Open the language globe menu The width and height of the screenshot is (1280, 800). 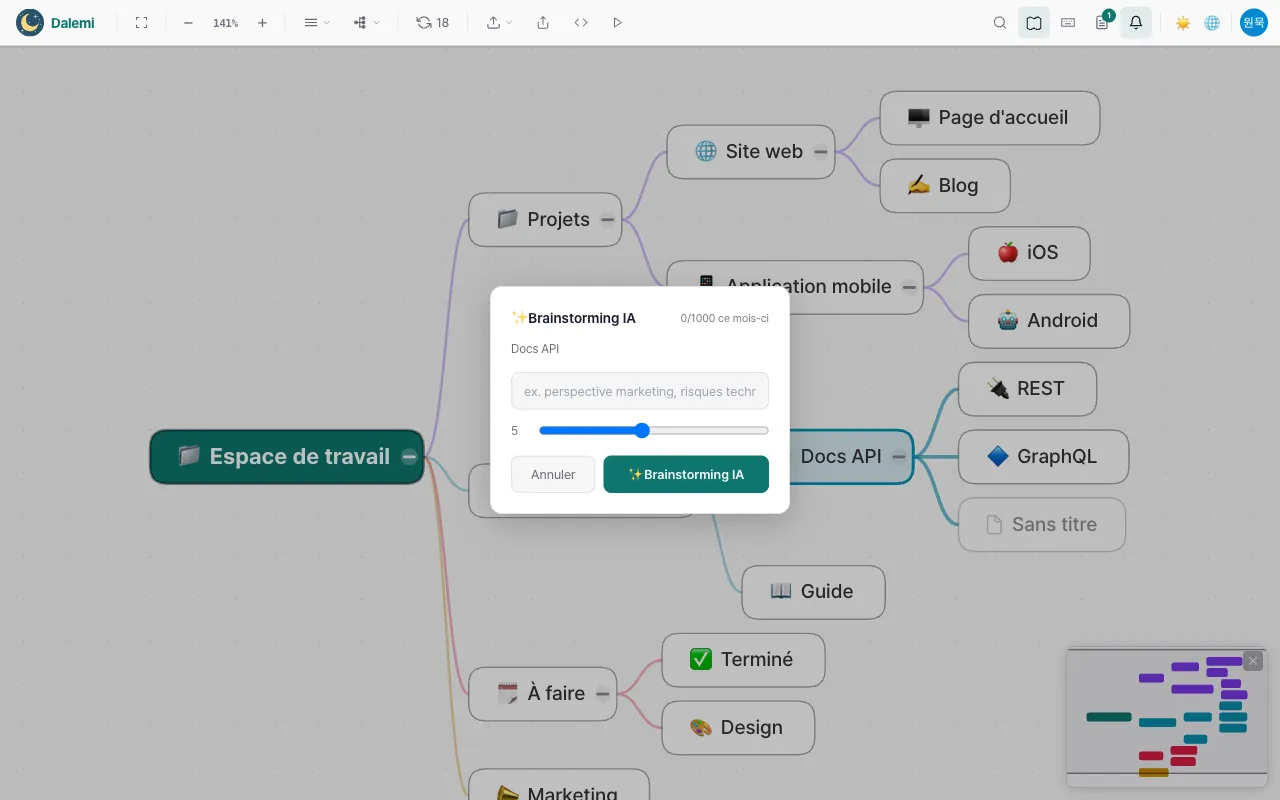coord(1212,22)
